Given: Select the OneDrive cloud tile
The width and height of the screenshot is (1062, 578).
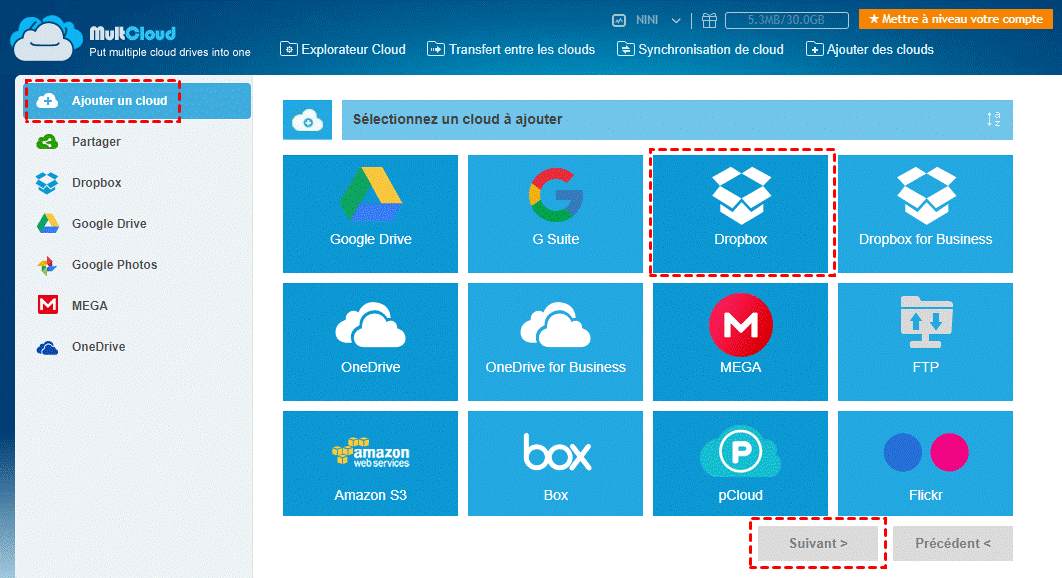Looking at the screenshot, I should pos(370,342).
